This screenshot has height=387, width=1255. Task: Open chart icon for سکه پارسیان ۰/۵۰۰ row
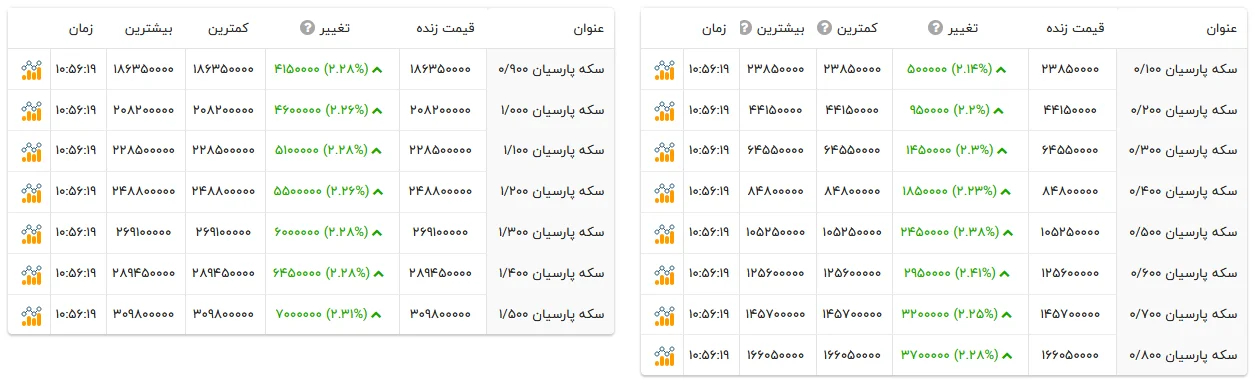[x=665, y=233]
